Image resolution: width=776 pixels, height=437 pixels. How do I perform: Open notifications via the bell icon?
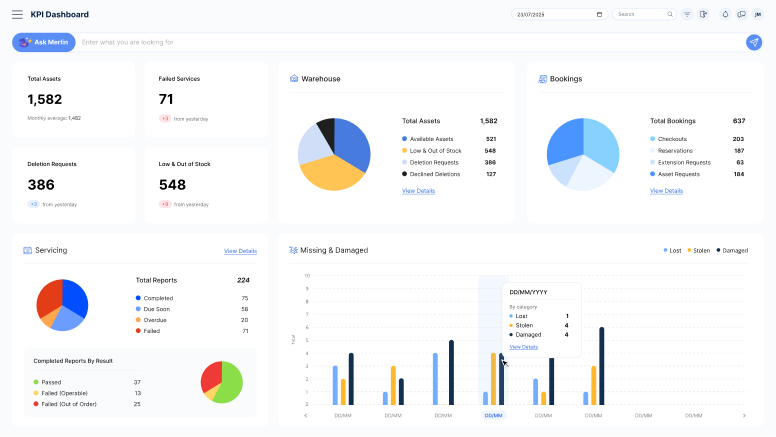tap(725, 14)
